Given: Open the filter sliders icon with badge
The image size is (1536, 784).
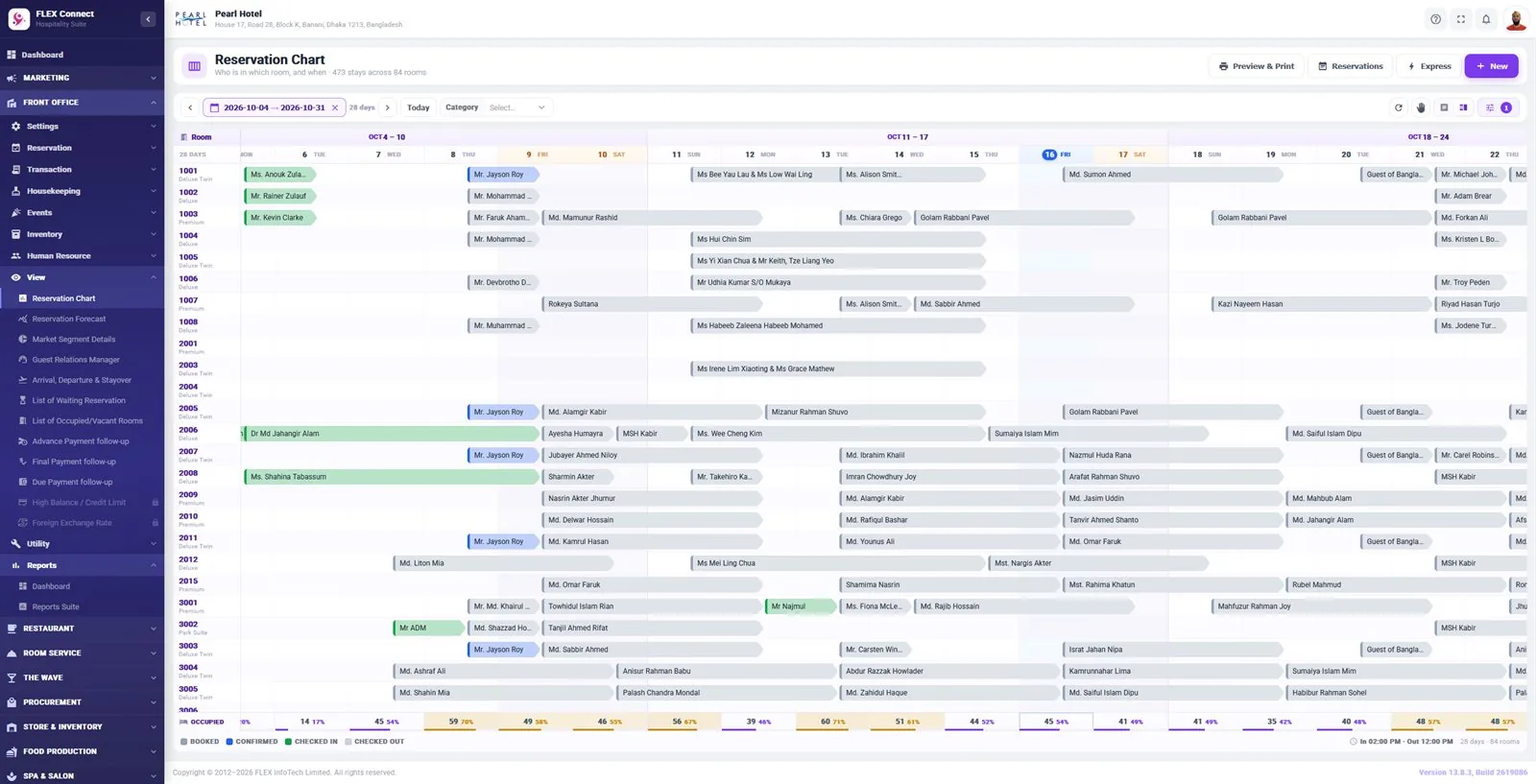Looking at the screenshot, I should [x=1498, y=107].
